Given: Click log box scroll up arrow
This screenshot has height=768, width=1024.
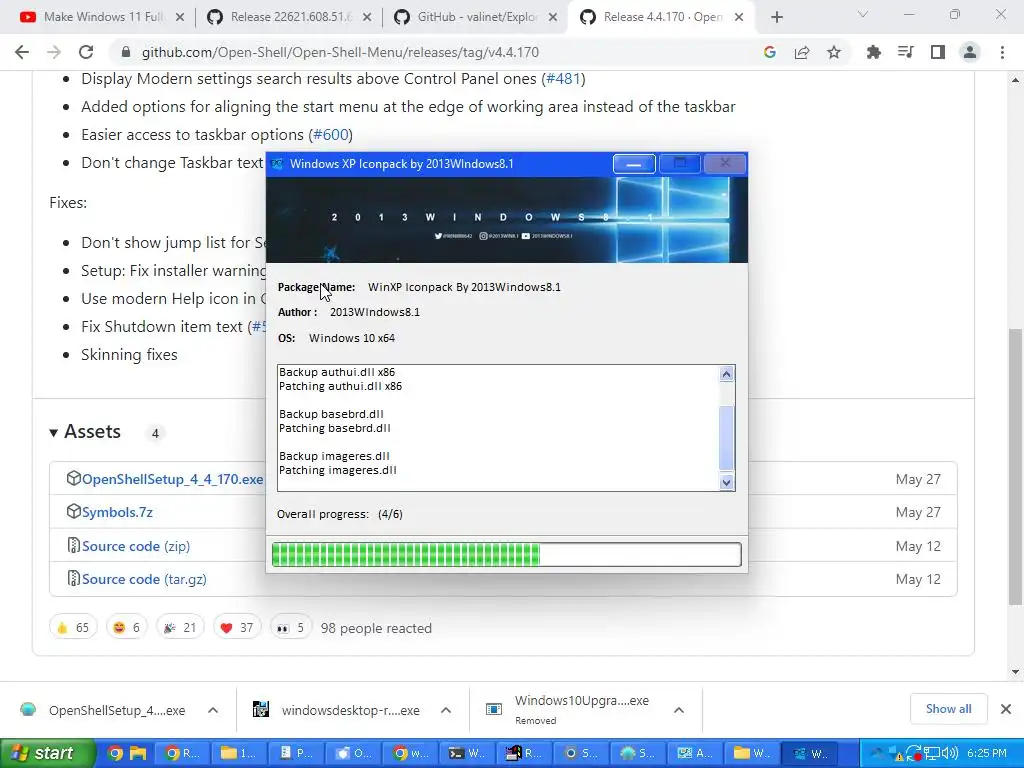Looking at the screenshot, I should [726, 374].
